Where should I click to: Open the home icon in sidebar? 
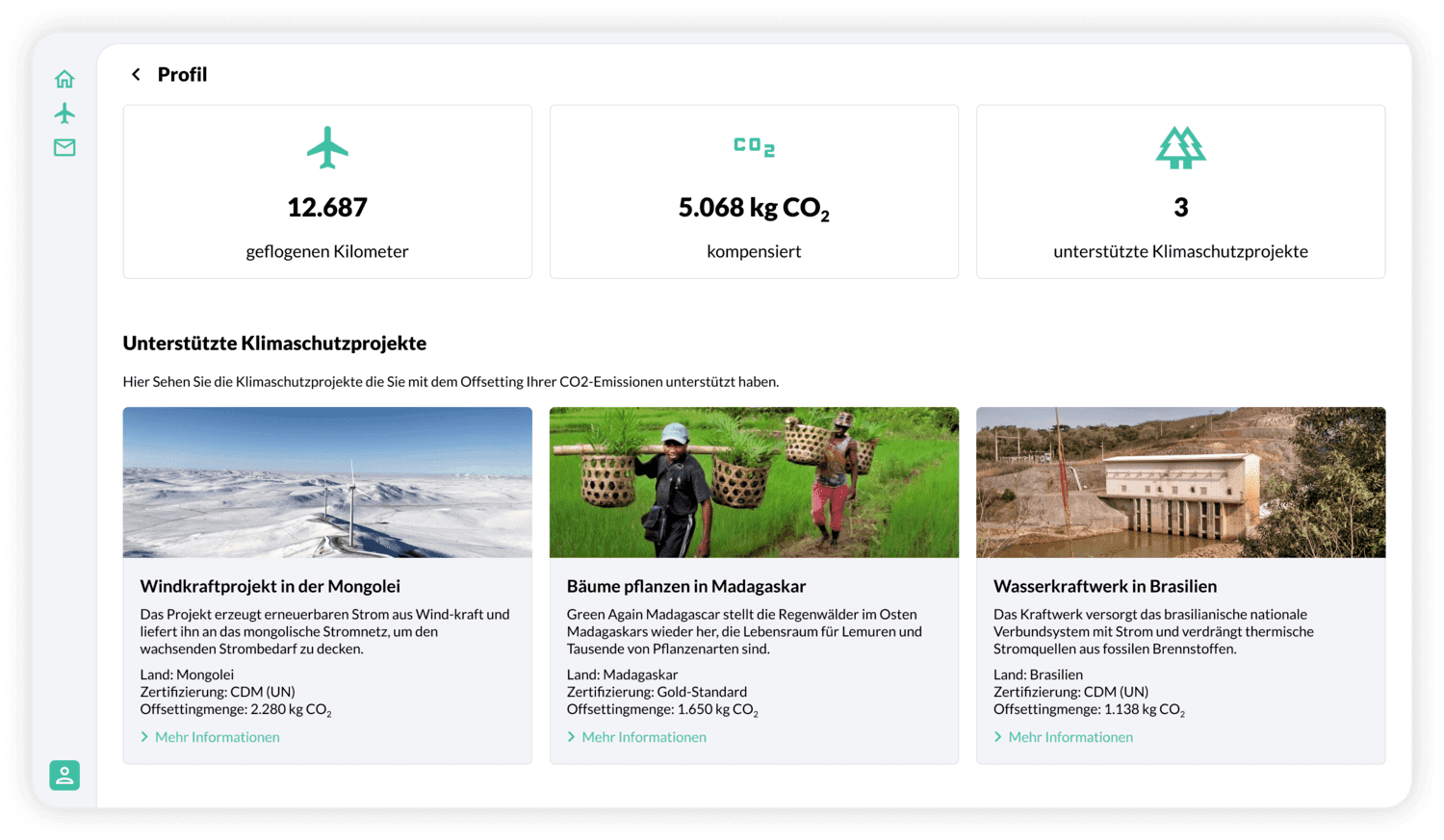click(x=64, y=79)
